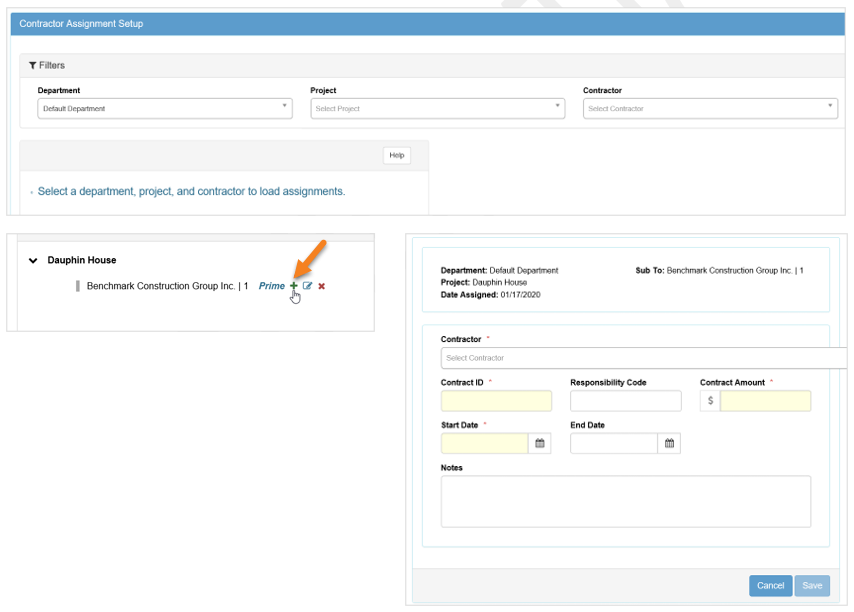
Task: Click the 'Department: Default Department' summary text
Action: tap(499, 271)
